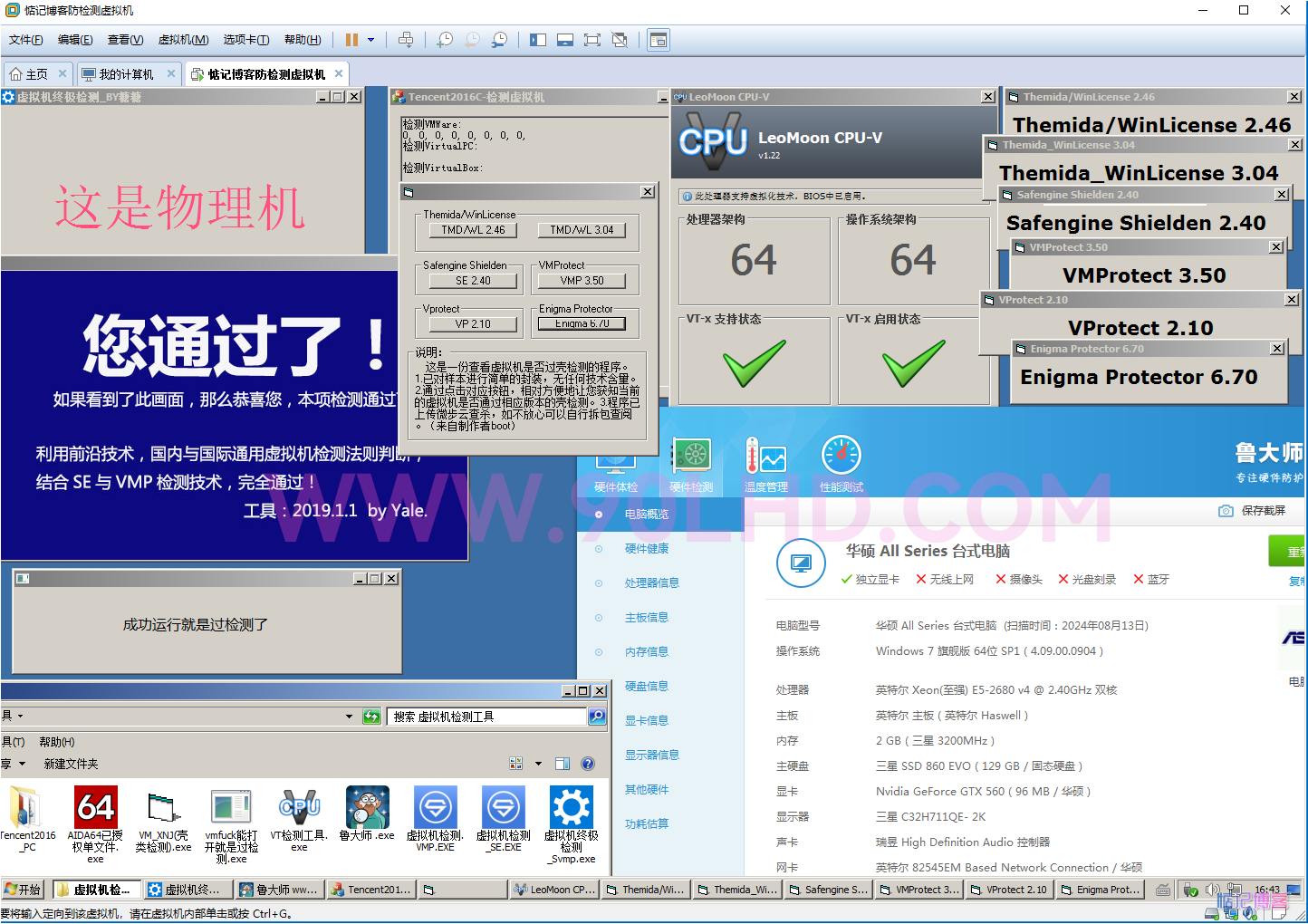
Task: Change the Explorer file view layout icon
Action: click(516, 764)
